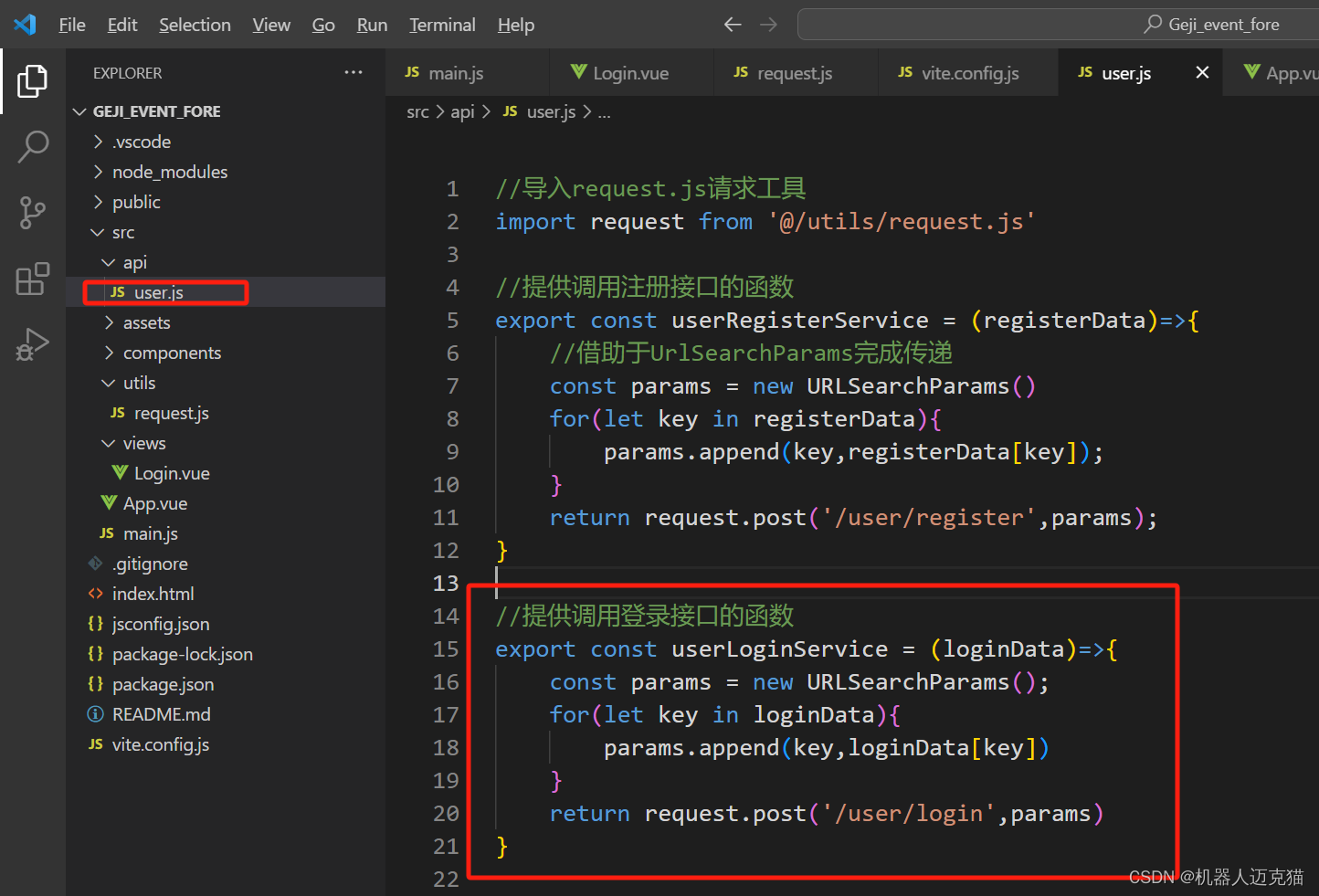Open .gitignore in the explorer tree
Image resolution: width=1319 pixels, height=896 pixels.
pos(226,564)
